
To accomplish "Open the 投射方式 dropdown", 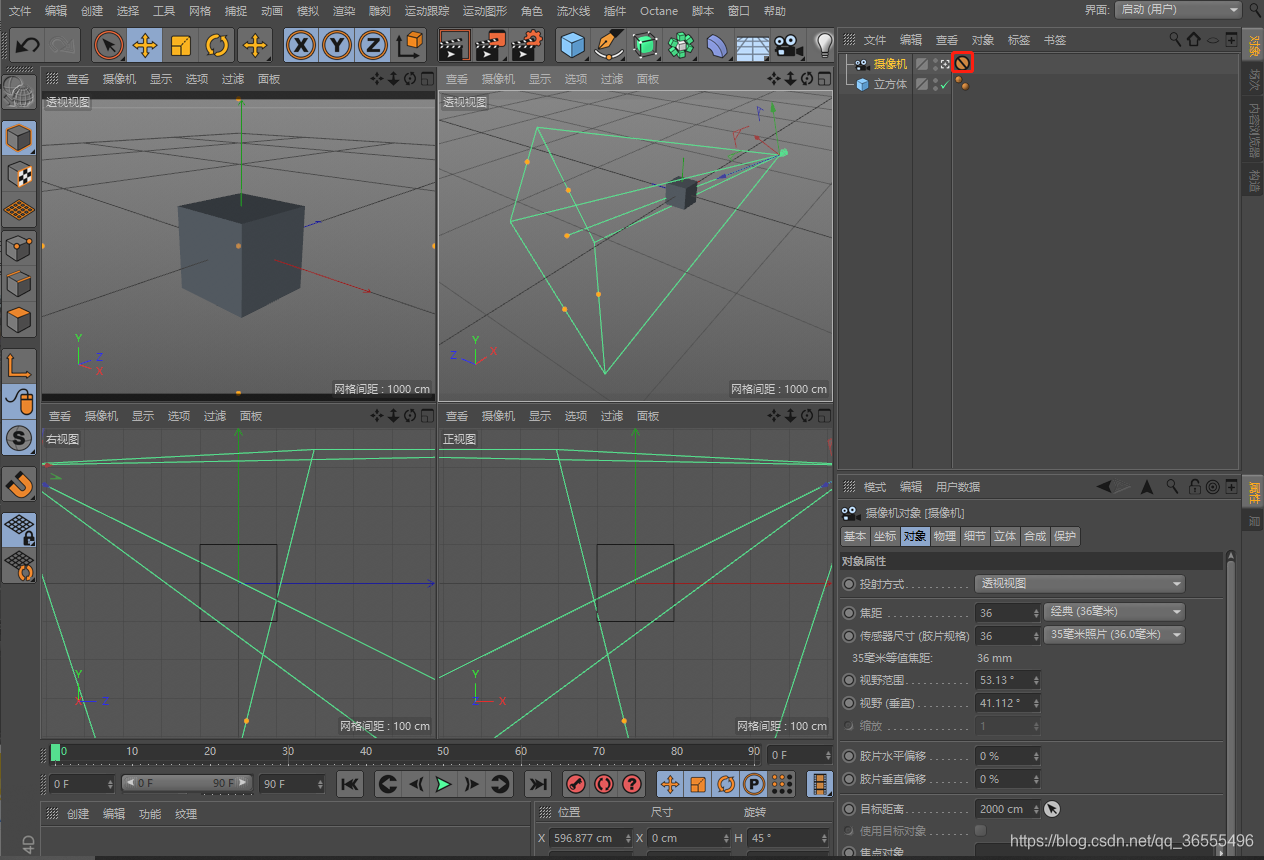I will 1079,584.
